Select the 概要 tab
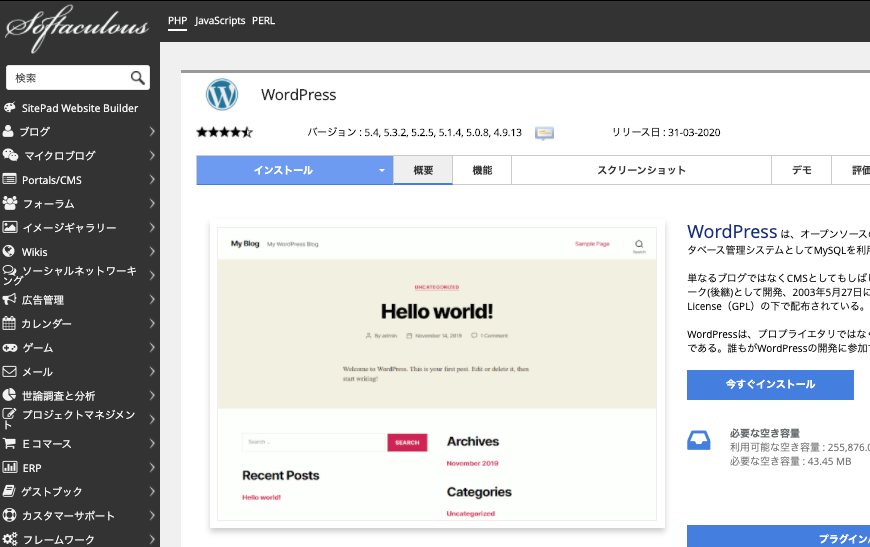This screenshot has height=547, width=870. pos(423,170)
